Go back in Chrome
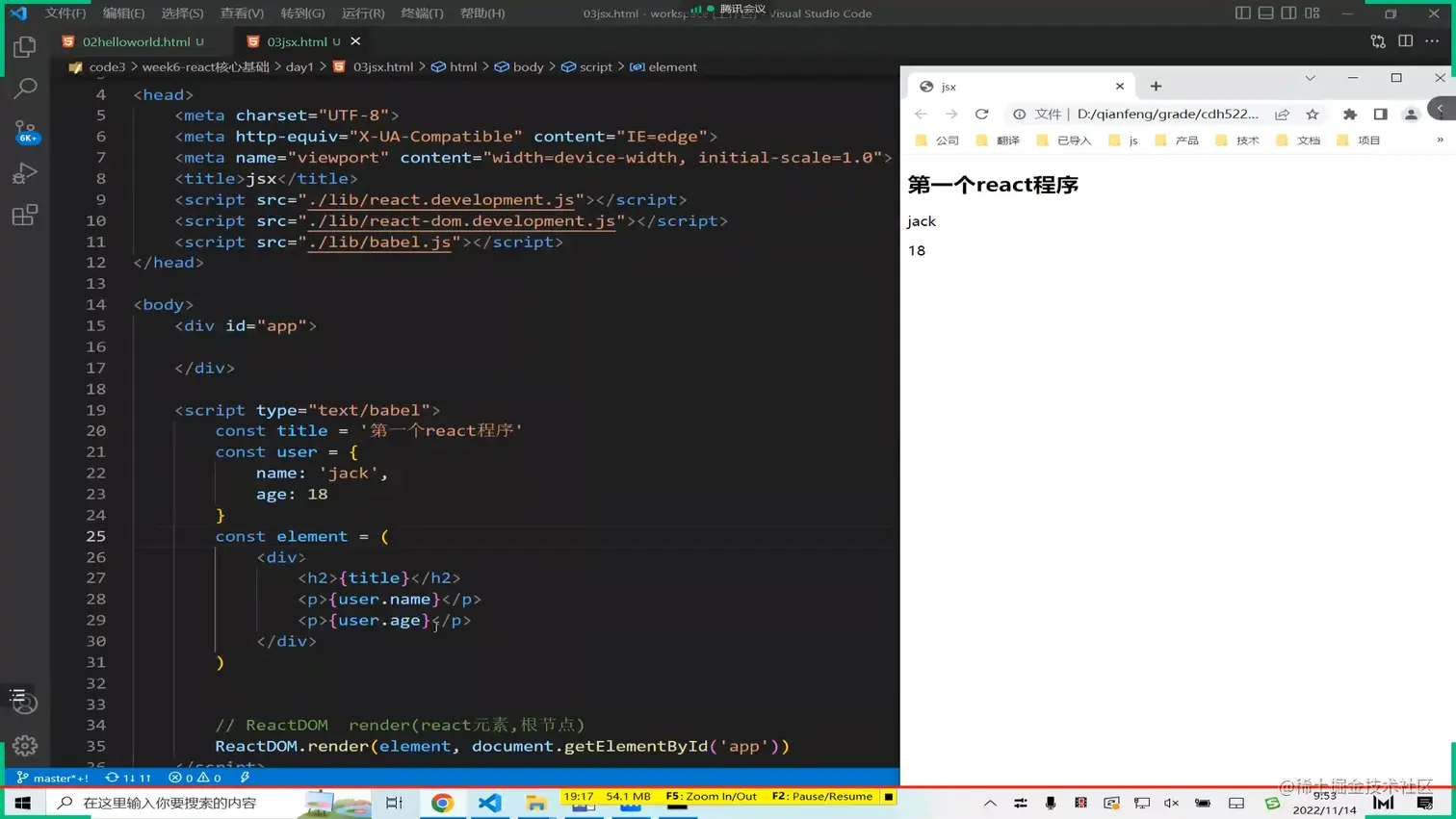 click(x=922, y=115)
